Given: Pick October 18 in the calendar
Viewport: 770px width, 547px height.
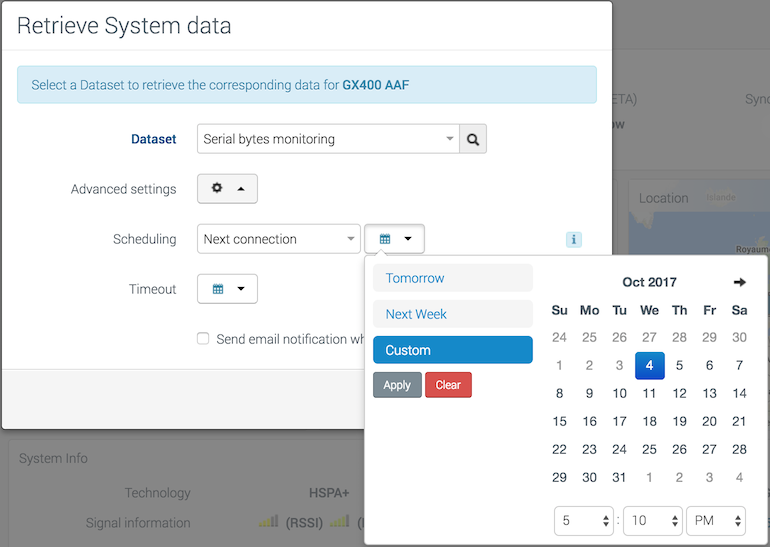Looking at the screenshot, I should tap(649, 422).
